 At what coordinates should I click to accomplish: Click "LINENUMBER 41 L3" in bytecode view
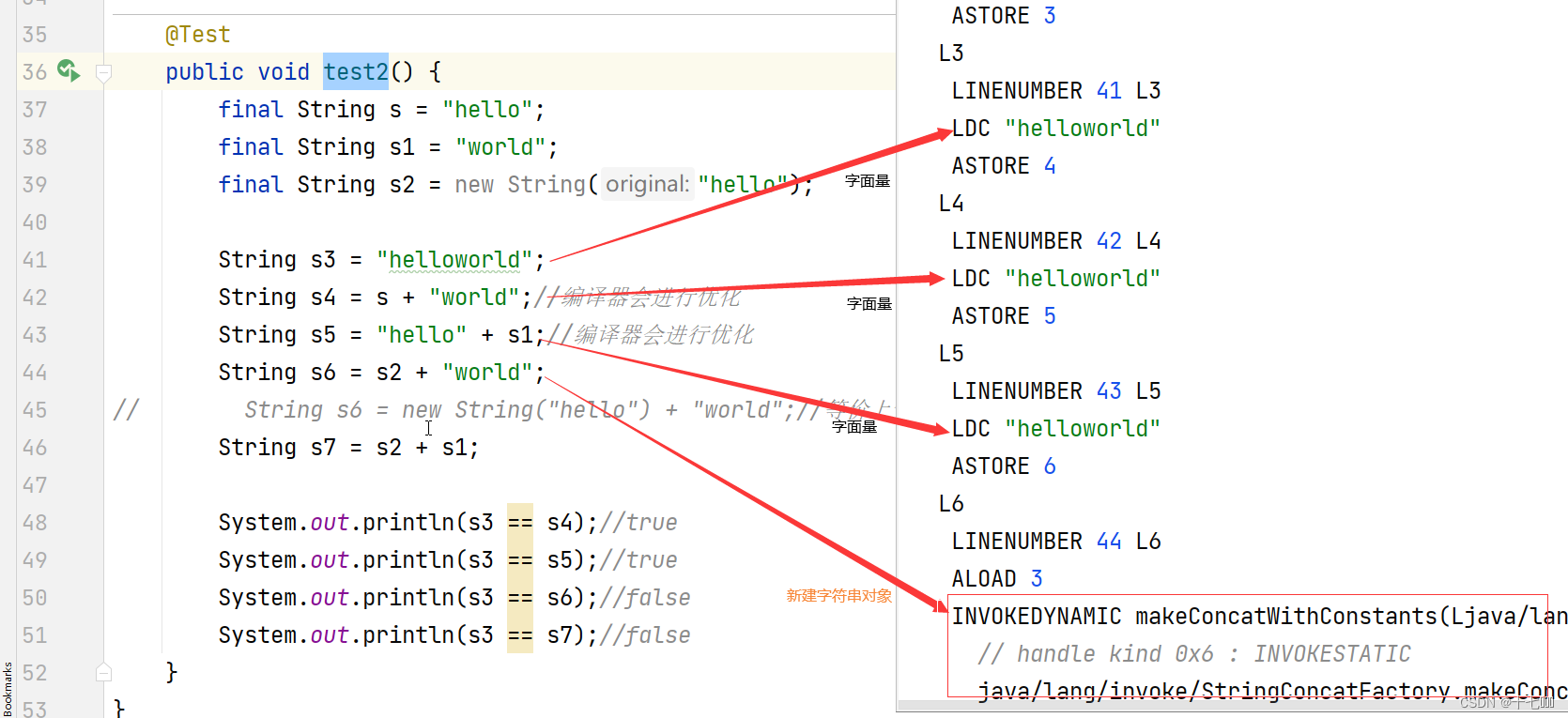1056,91
